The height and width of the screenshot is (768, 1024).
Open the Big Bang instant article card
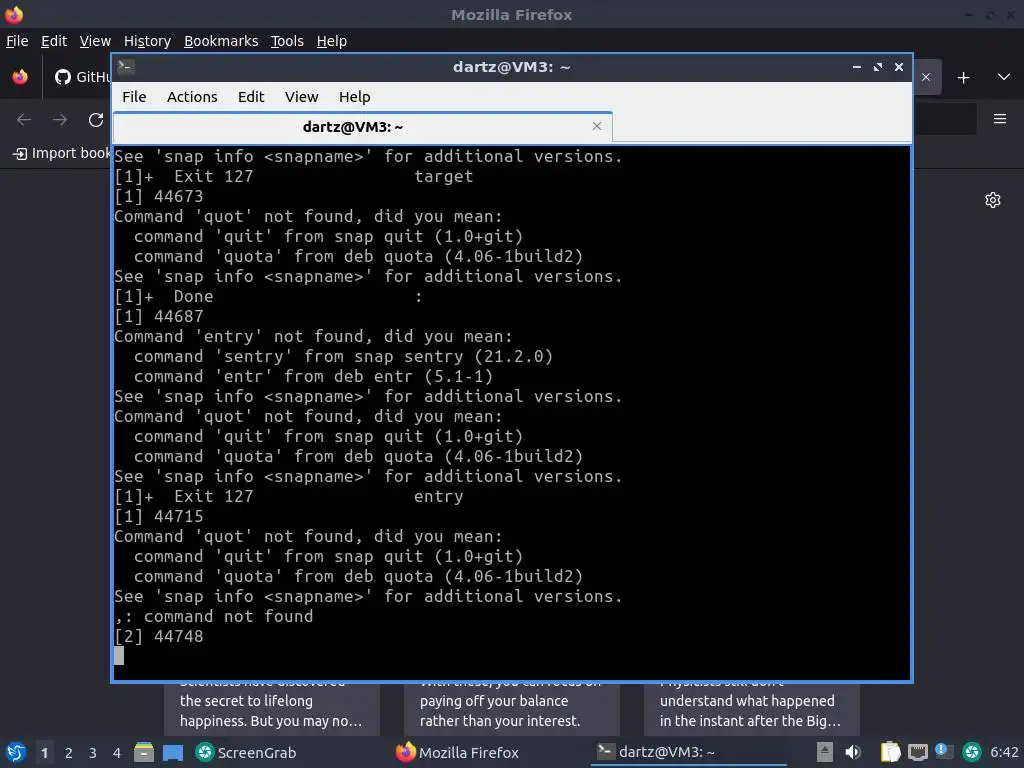point(751,709)
